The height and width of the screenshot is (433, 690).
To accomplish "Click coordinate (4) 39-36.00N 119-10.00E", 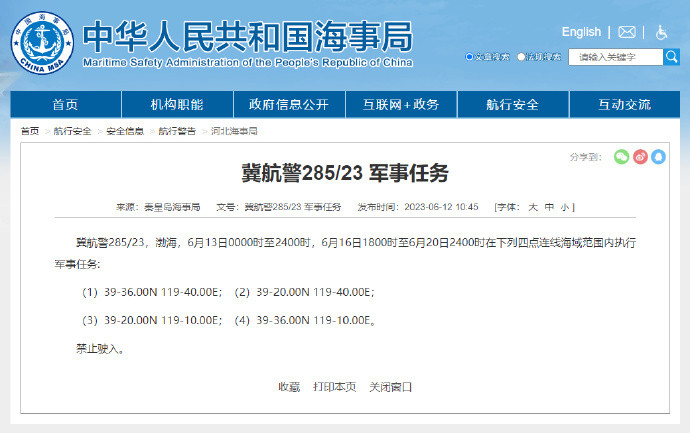I will point(305,320).
